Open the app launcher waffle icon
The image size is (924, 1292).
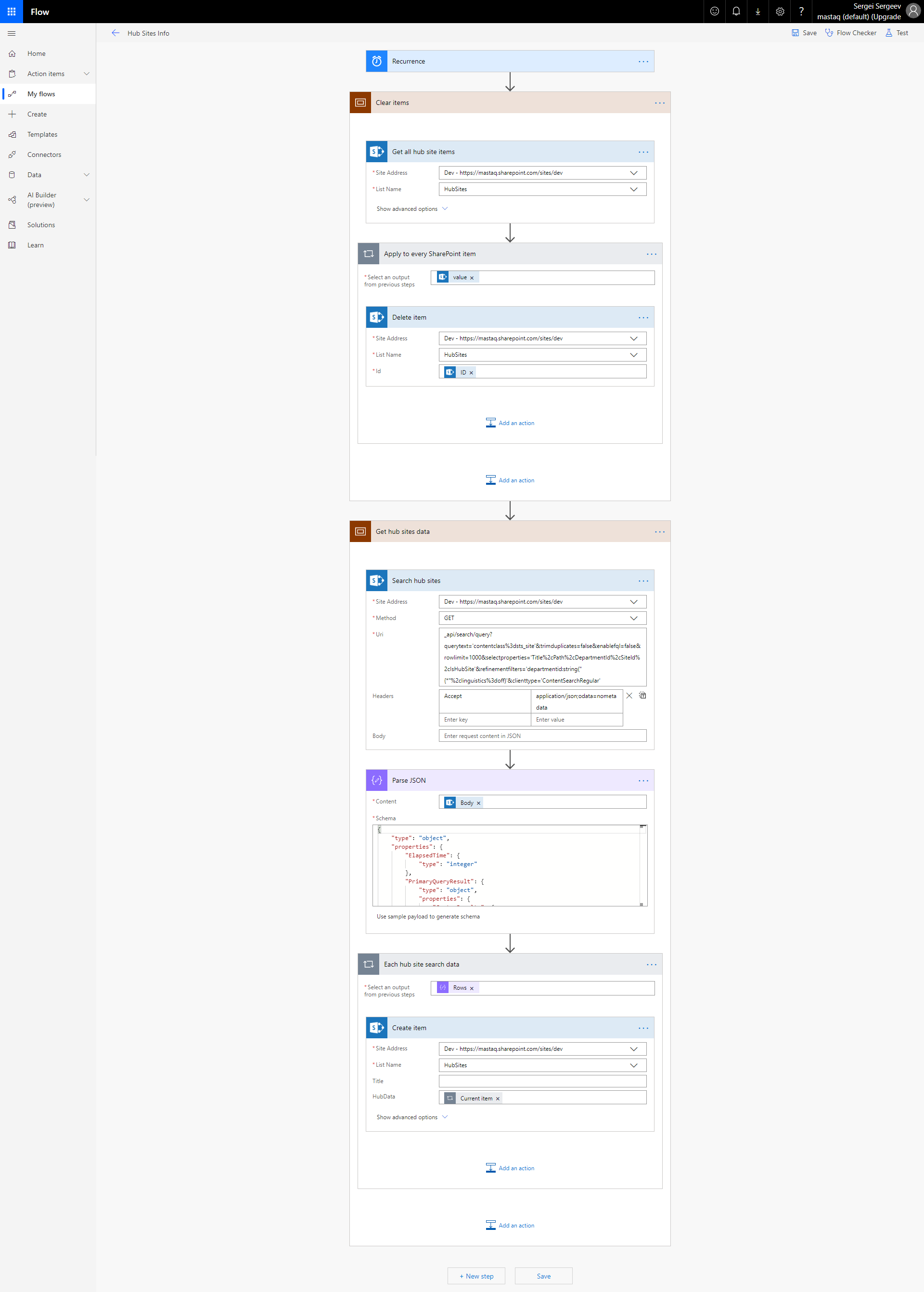point(12,12)
